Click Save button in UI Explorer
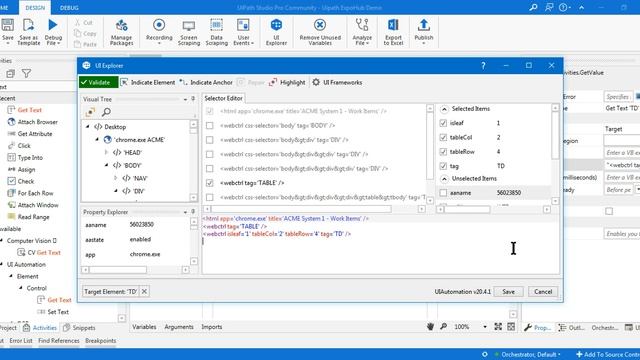This screenshot has height=360, width=640. 508,291
